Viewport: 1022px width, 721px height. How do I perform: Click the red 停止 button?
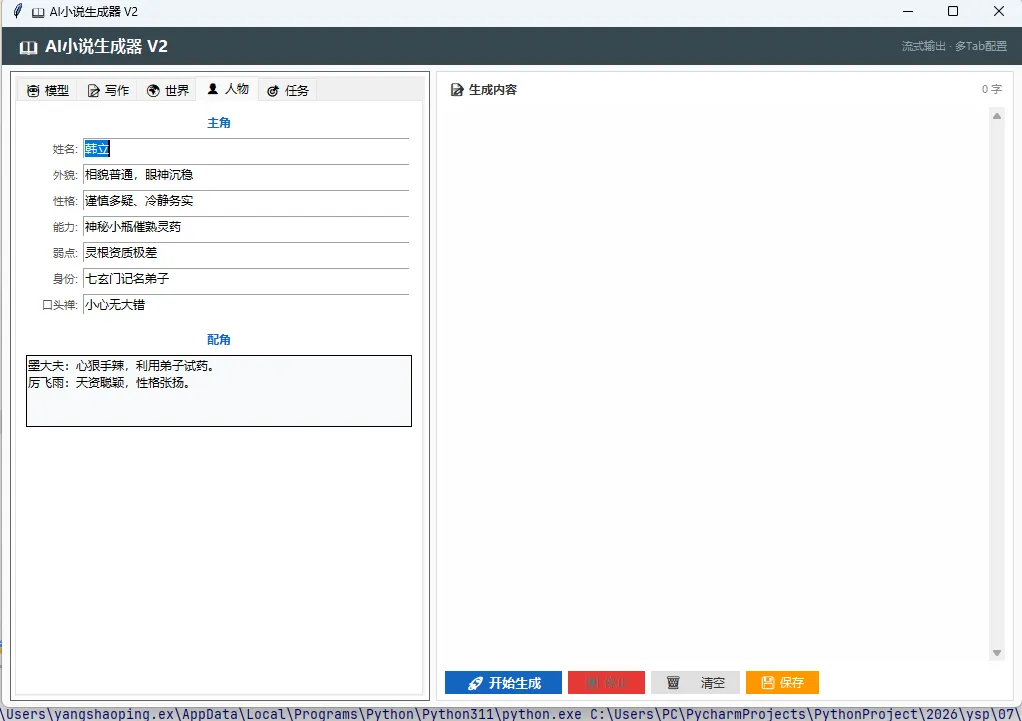tap(606, 683)
